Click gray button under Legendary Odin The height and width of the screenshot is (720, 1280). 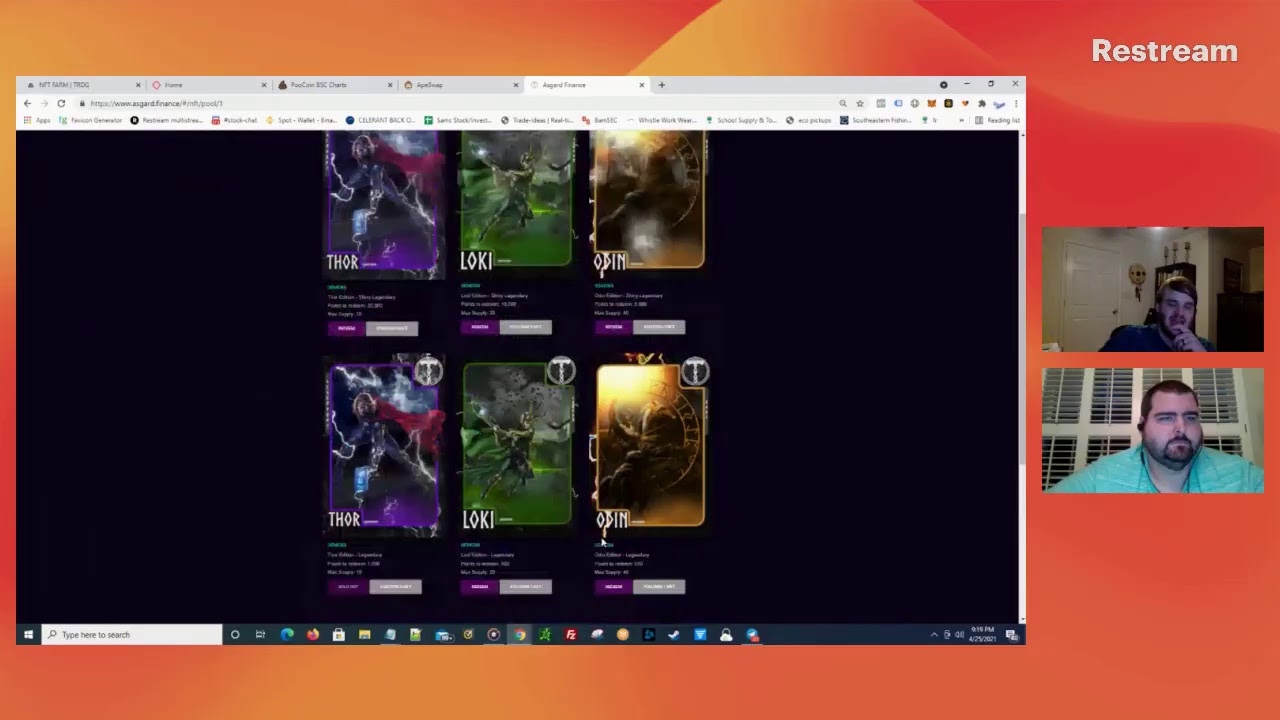point(659,587)
